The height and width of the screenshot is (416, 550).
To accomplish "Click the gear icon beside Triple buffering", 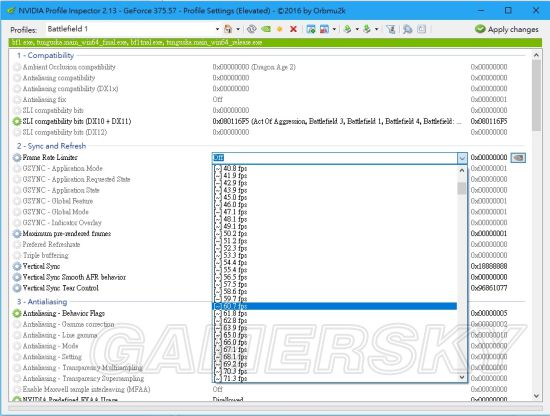I will [x=17, y=255].
